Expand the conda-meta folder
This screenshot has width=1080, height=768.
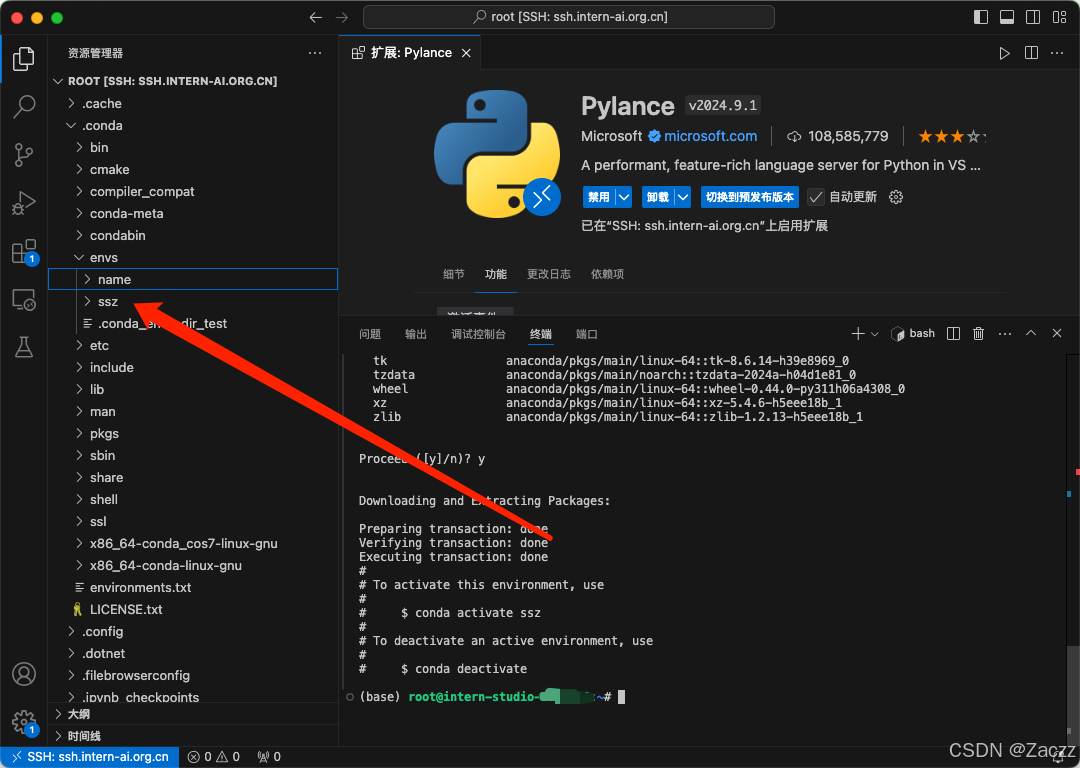click(193, 214)
